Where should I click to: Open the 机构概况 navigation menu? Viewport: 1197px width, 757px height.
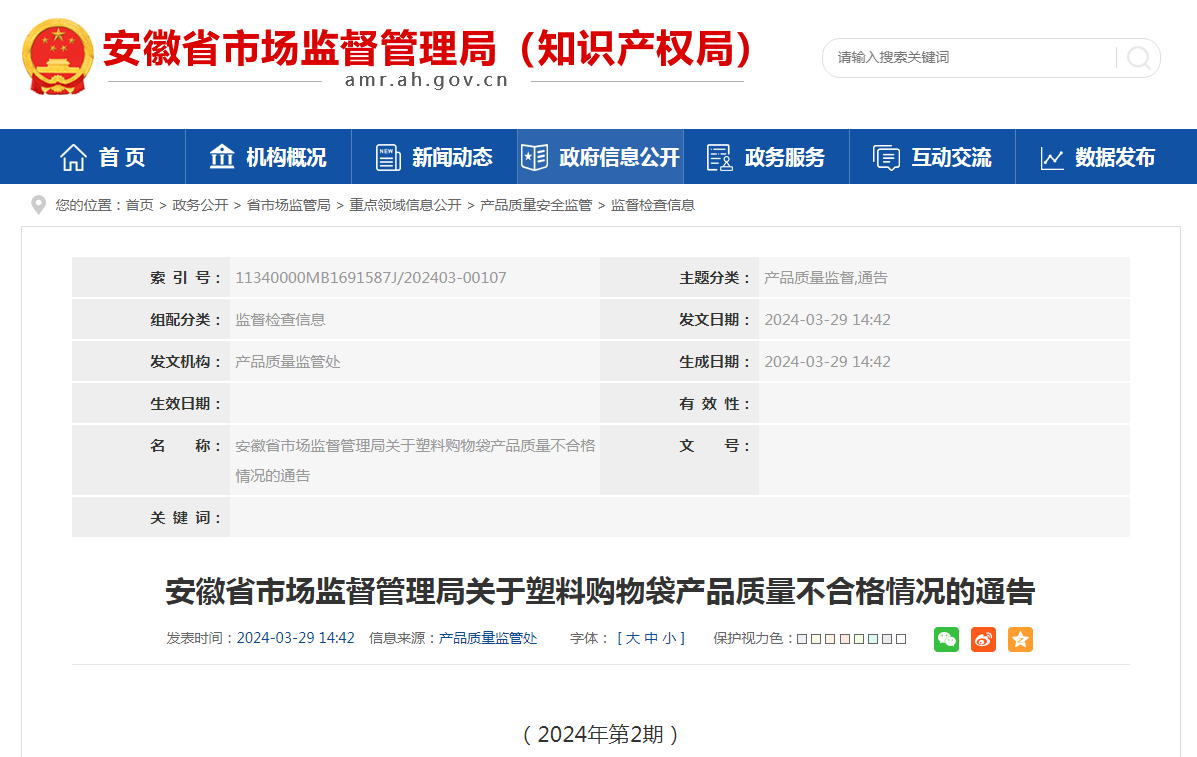pos(267,157)
